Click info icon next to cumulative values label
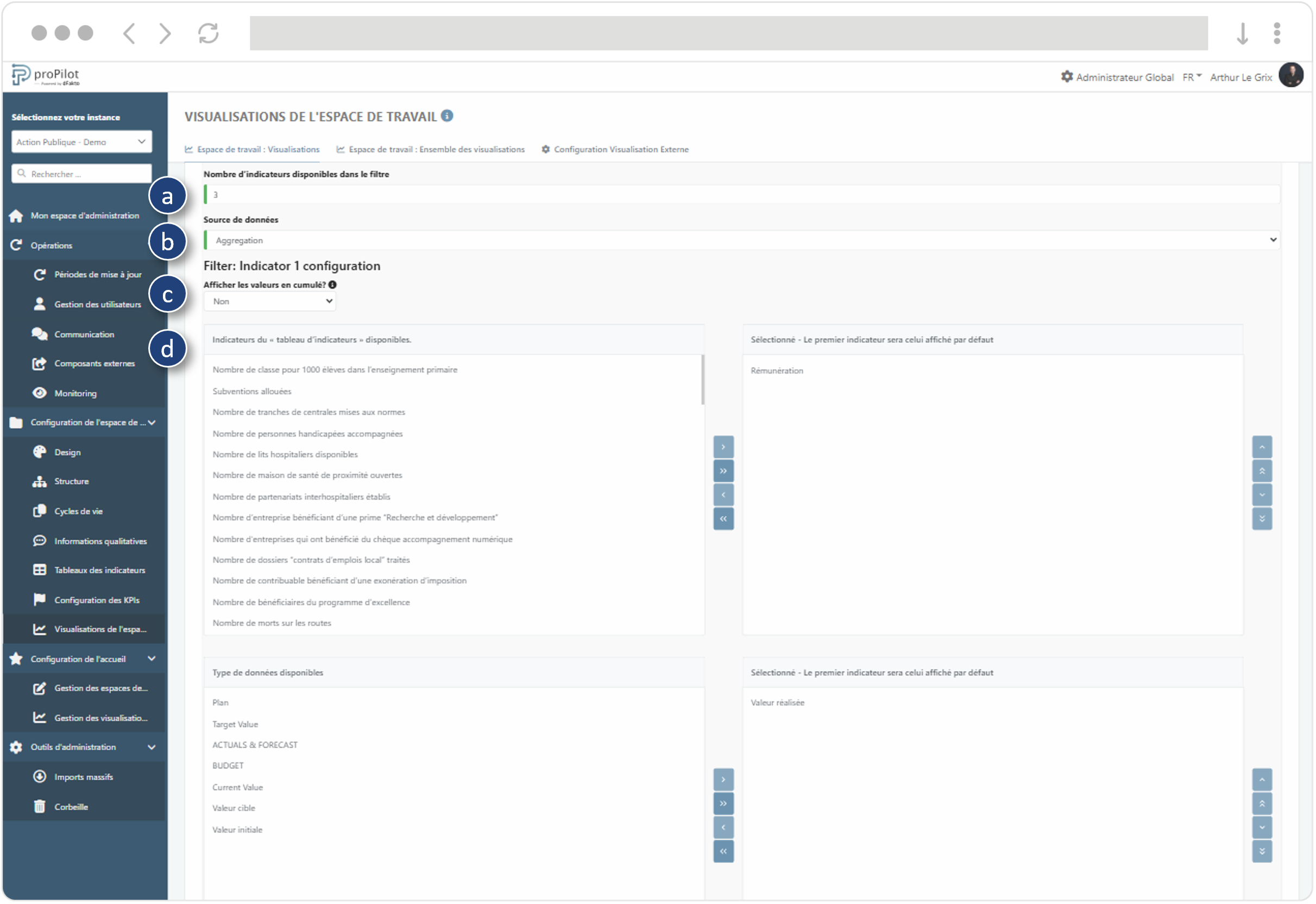The image size is (1316, 904). click(x=333, y=285)
